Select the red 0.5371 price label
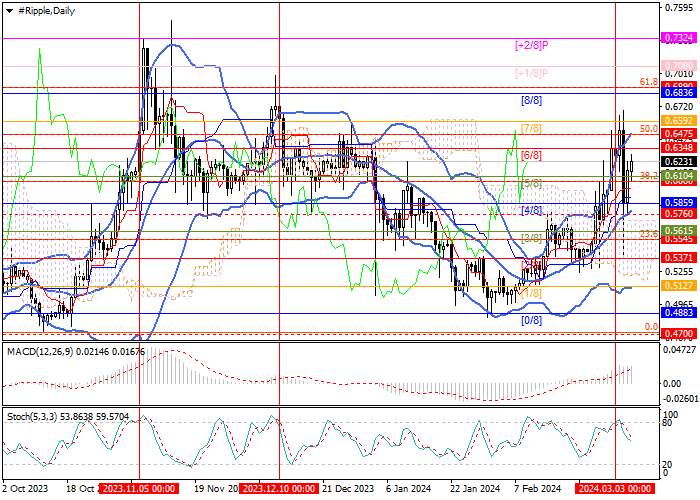700x500 pixels. pos(679,258)
